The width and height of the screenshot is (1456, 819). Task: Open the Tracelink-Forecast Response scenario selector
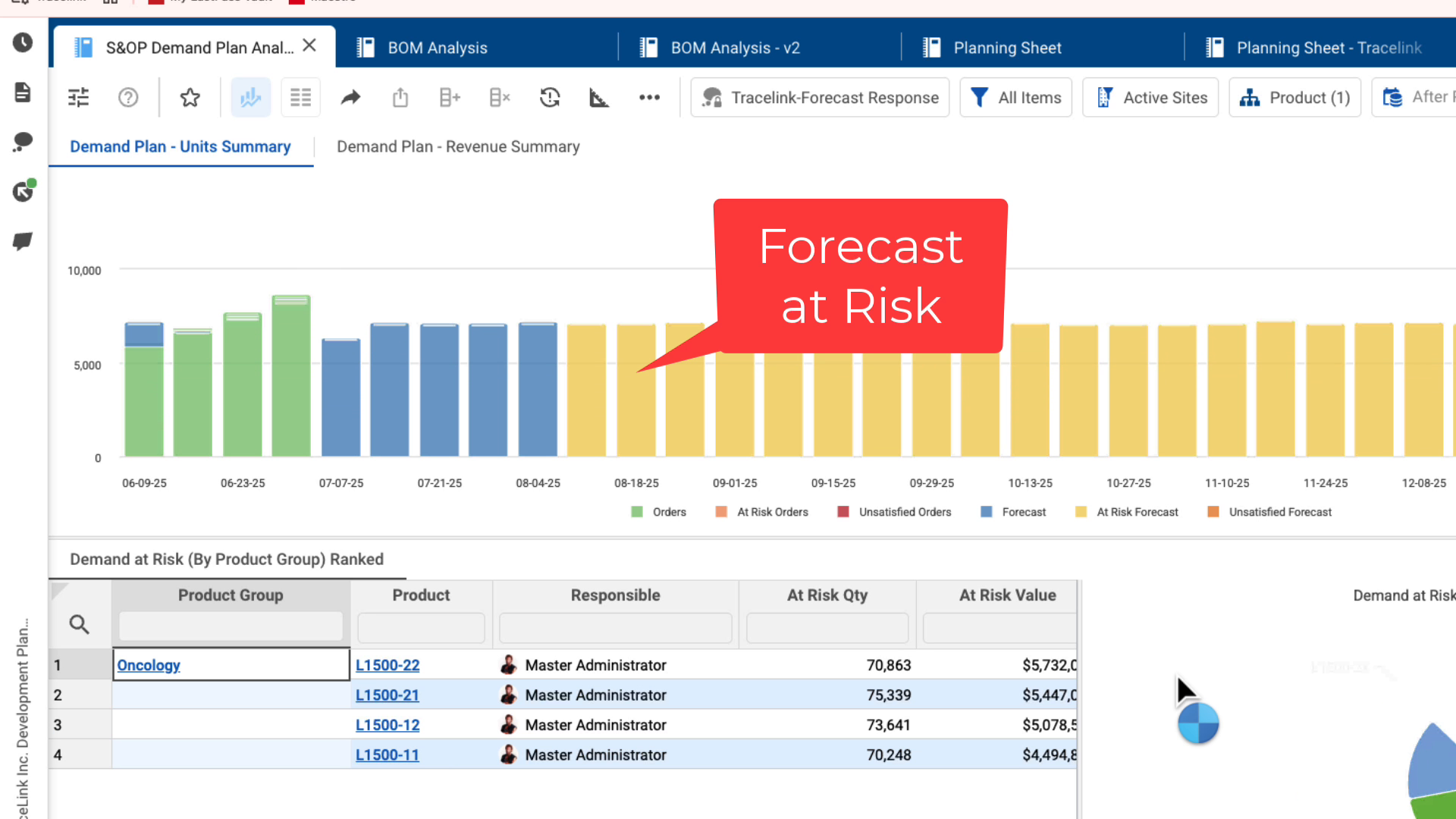(x=820, y=97)
